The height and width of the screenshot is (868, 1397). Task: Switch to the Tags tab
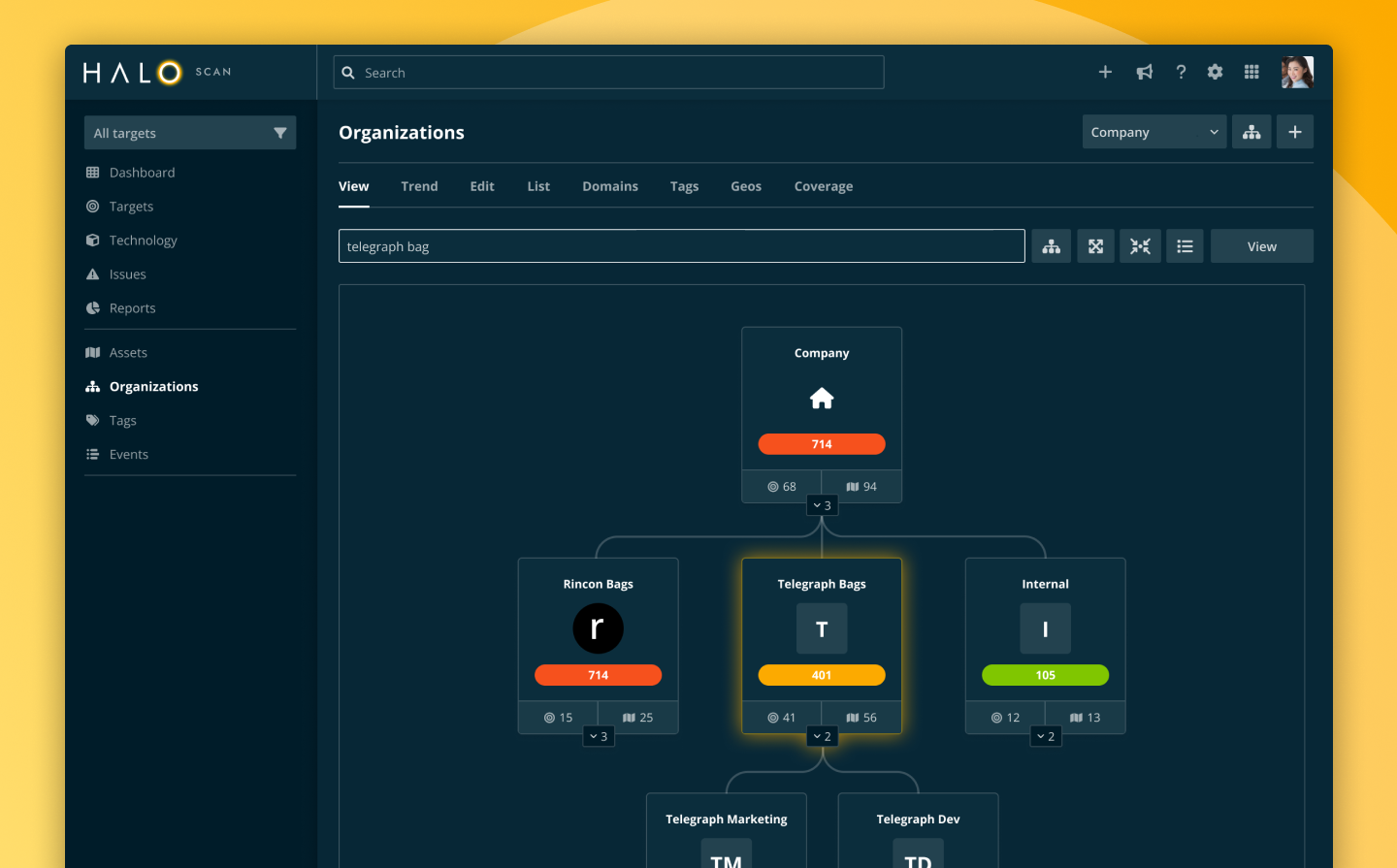pos(684,186)
